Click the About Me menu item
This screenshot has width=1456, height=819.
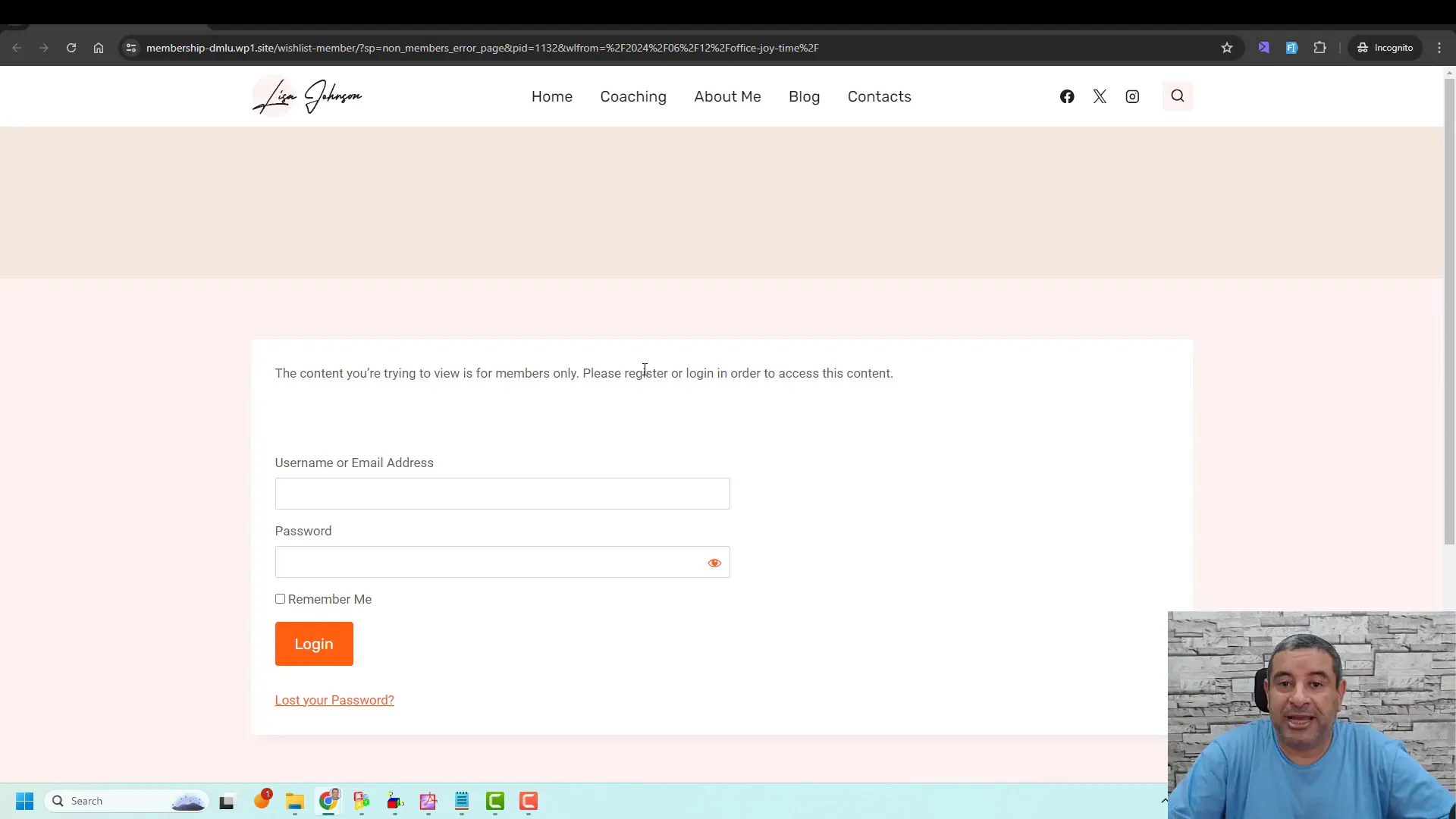[727, 96]
